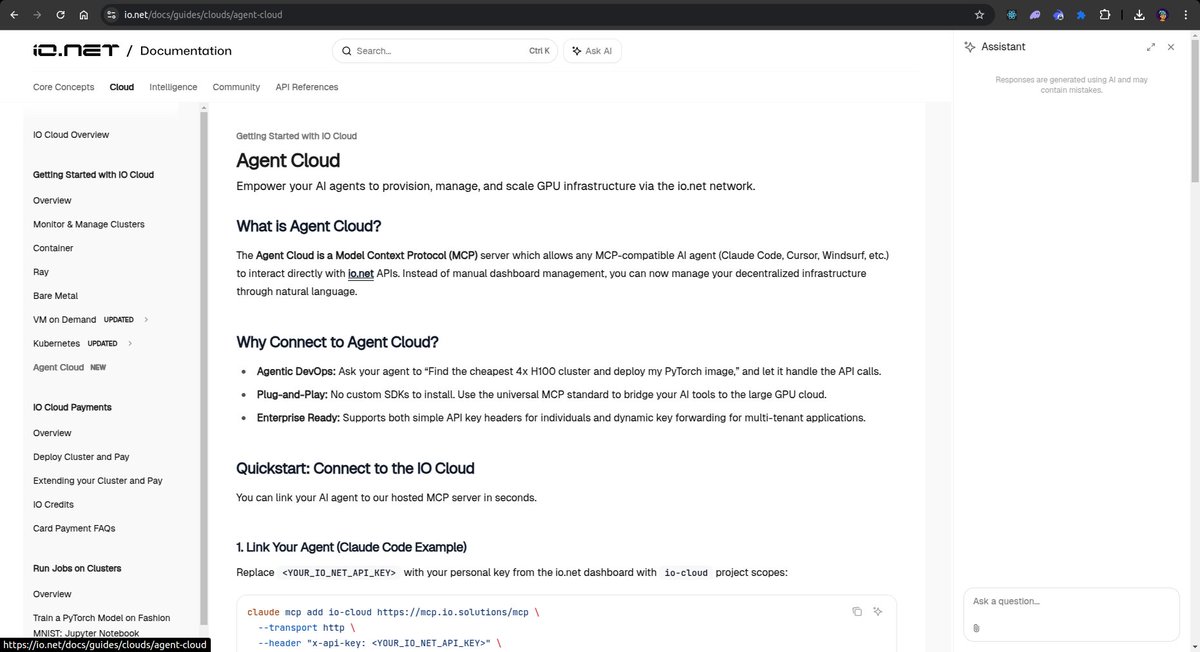The height and width of the screenshot is (652, 1200).
Task: Open Train a PyTorch Model on Fashion MNIST
Action: (102, 625)
